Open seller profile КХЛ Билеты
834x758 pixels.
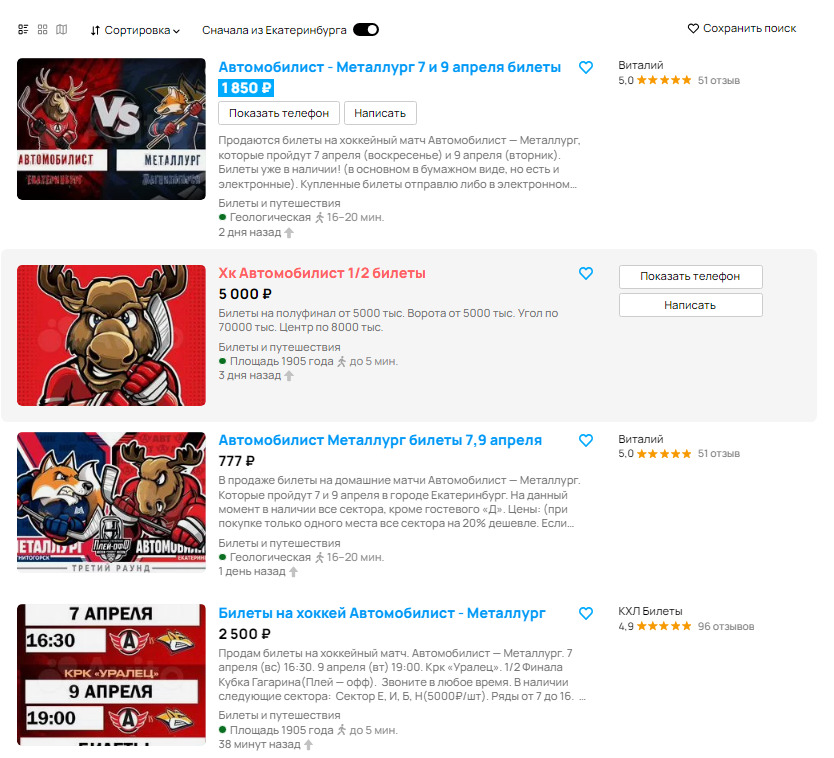[650, 611]
